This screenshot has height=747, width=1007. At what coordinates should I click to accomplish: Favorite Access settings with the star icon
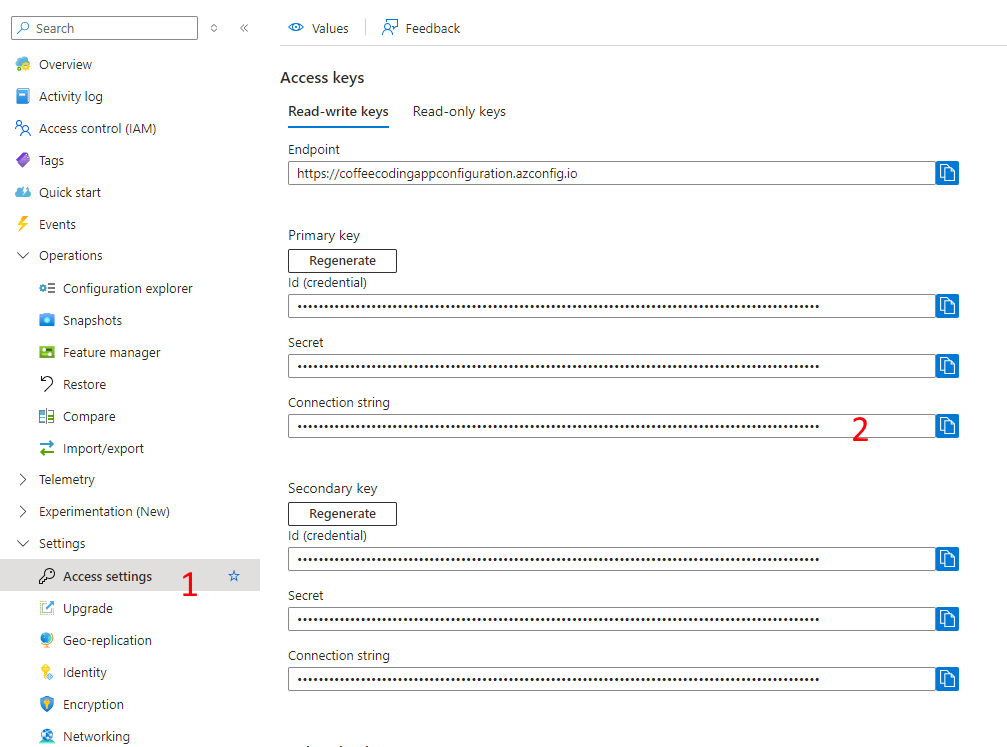tap(234, 576)
